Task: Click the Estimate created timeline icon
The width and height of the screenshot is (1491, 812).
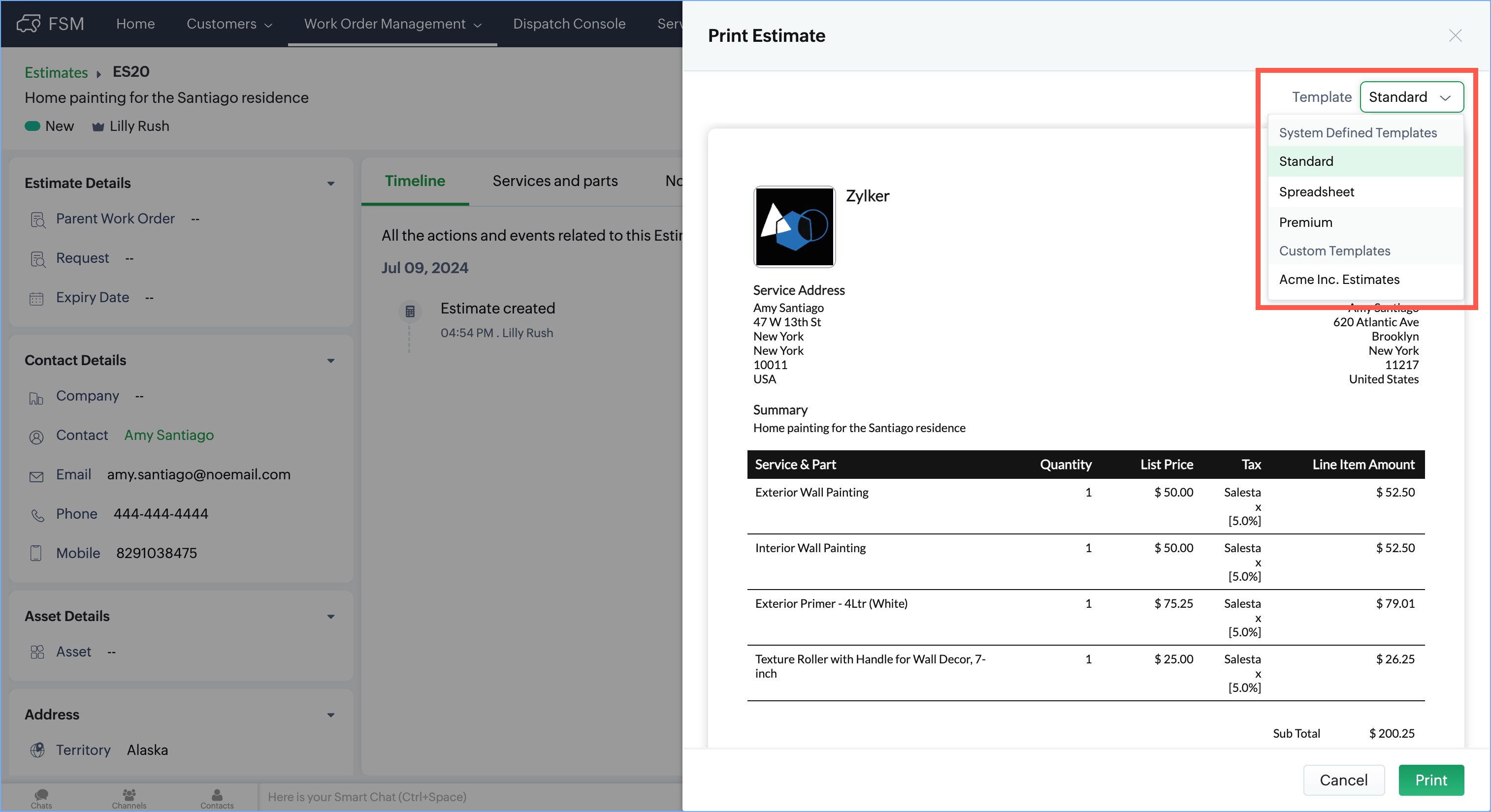Action: [x=410, y=311]
